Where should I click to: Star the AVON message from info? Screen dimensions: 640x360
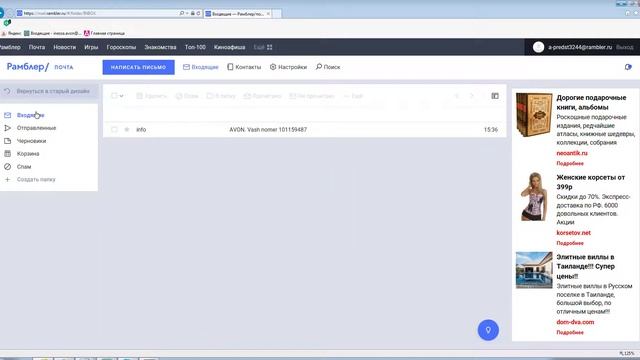127,129
